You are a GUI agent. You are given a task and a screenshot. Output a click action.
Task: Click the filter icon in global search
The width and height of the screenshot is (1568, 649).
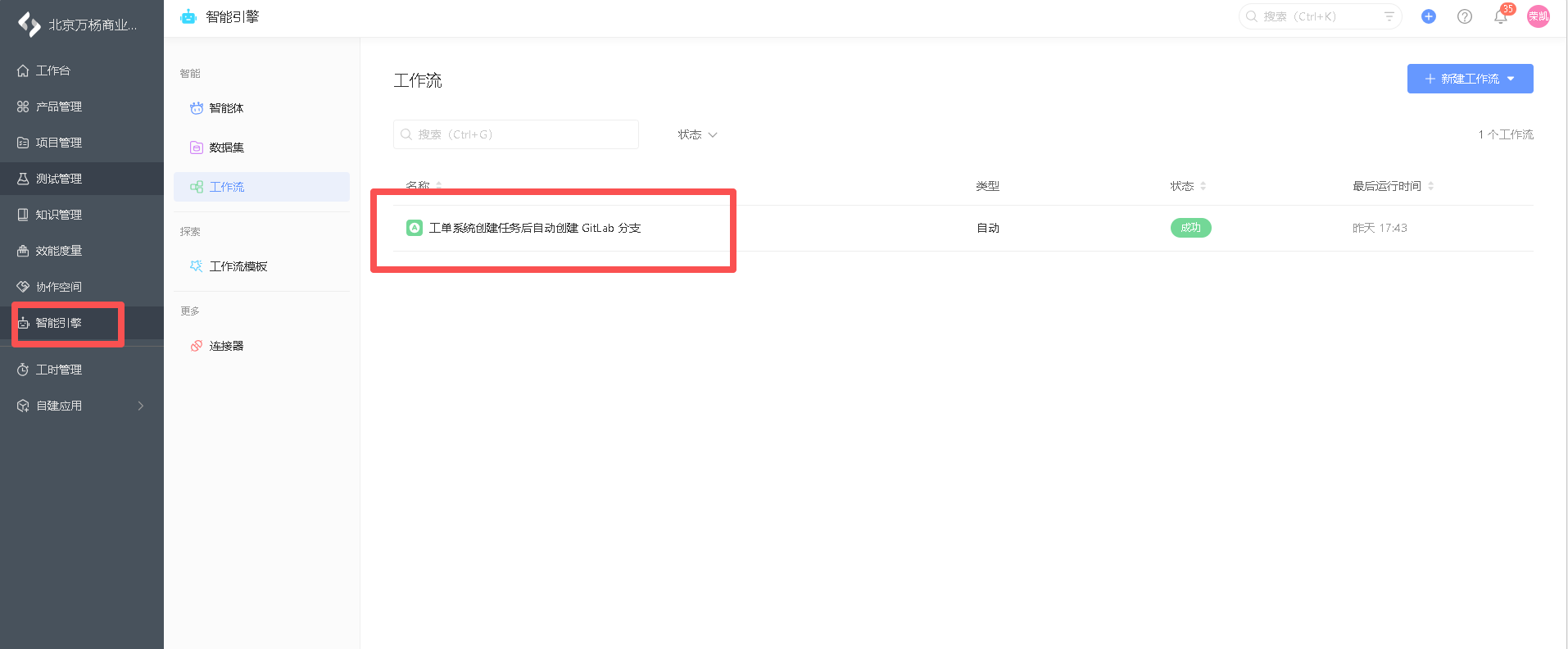1389,16
